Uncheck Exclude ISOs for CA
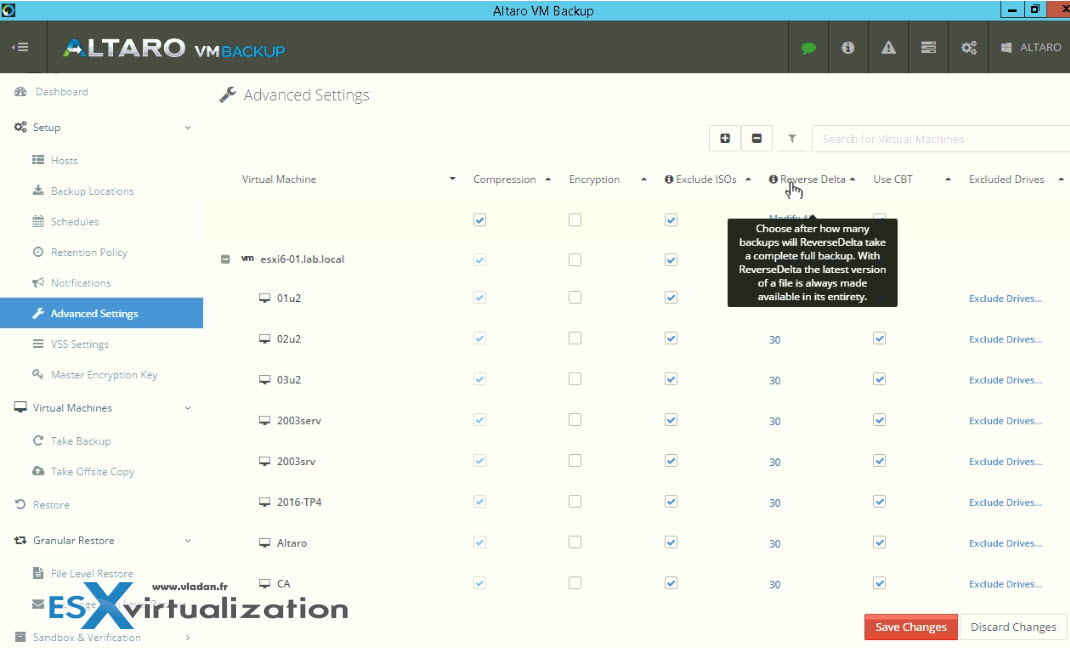The image size is (1070, 648). (671, 583)
